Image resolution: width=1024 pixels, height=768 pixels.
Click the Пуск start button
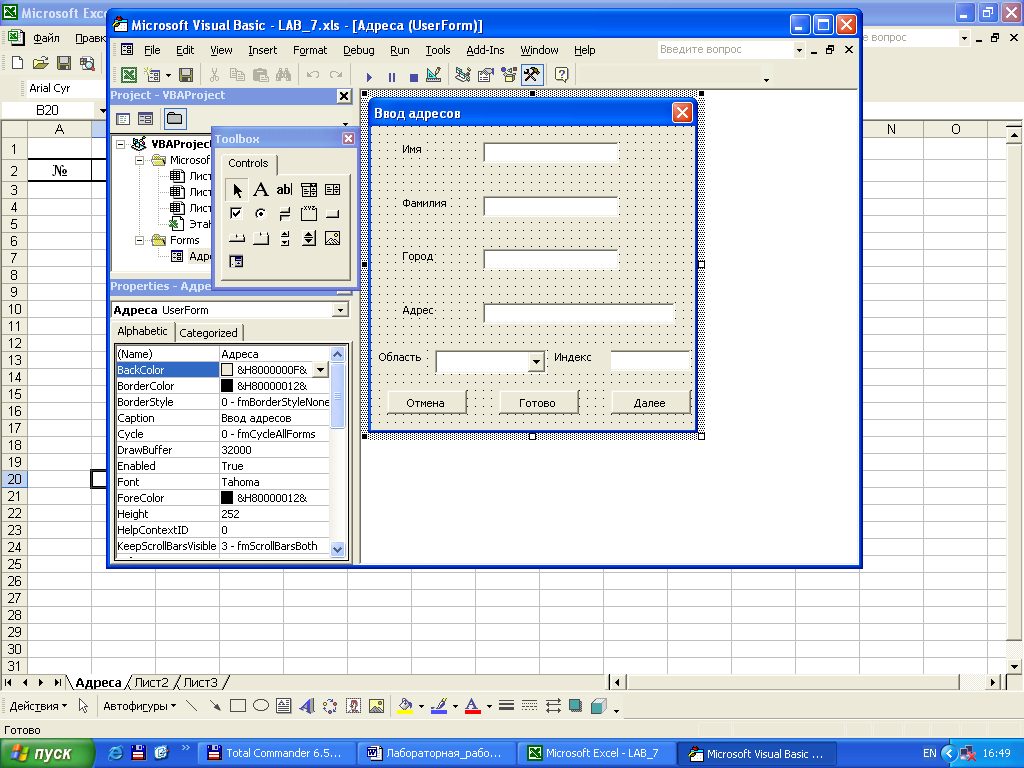(46, 753)
